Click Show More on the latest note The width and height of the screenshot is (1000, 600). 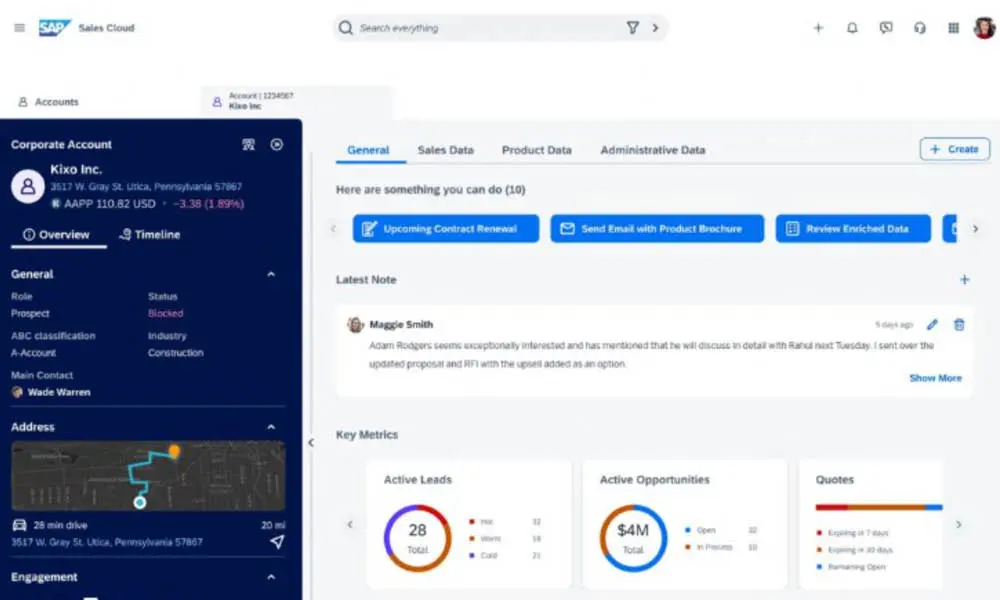[x=935, y=378]
